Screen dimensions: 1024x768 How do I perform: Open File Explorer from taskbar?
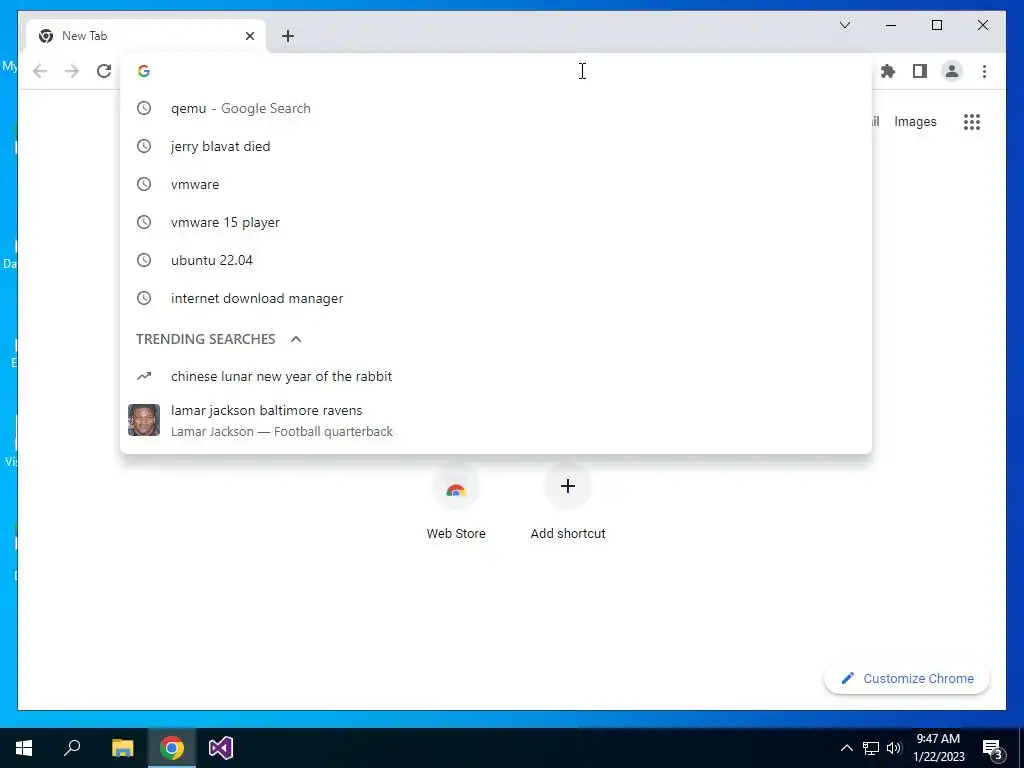[122, 748]
